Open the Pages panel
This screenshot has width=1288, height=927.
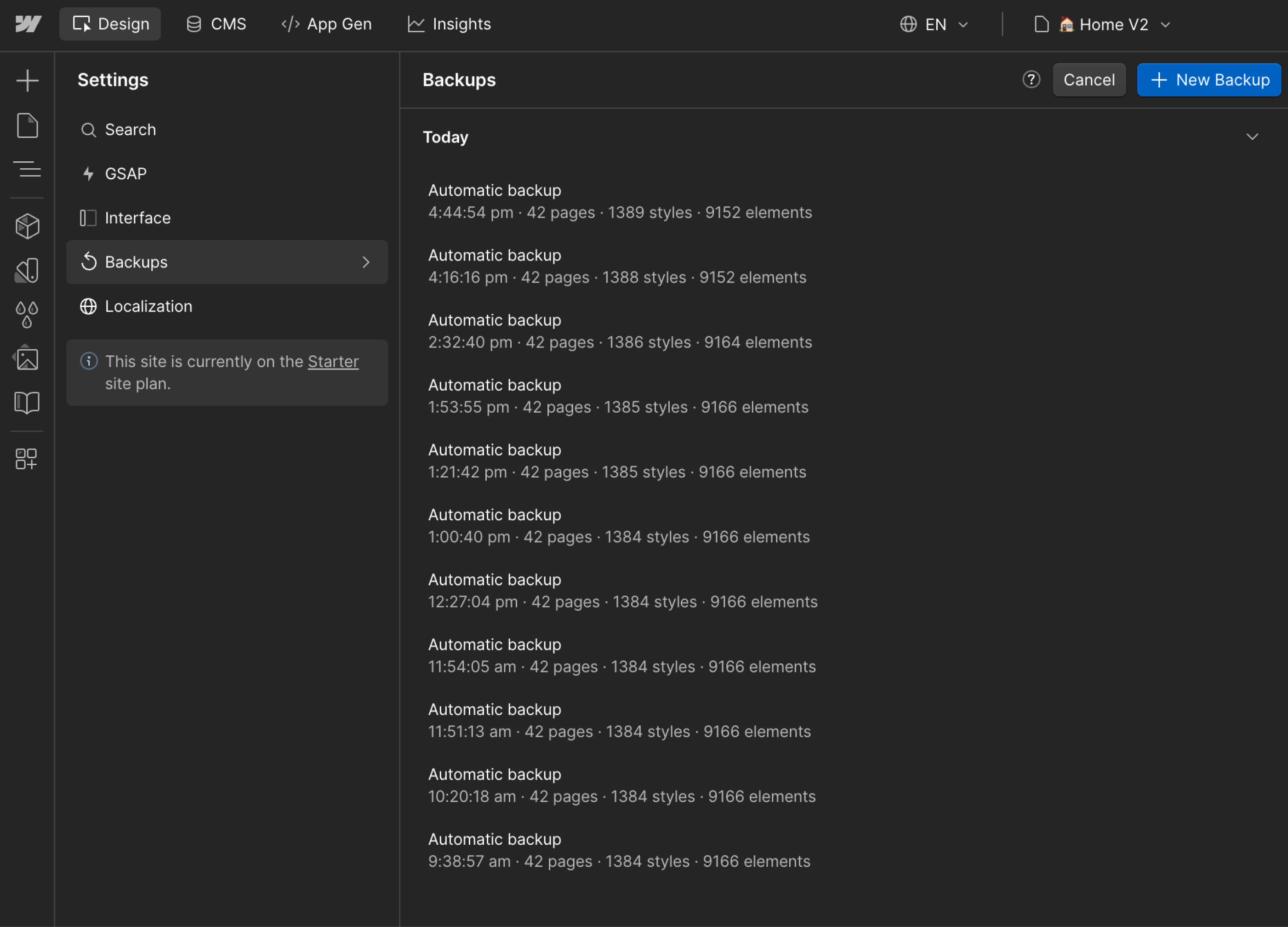click(27, 125)
